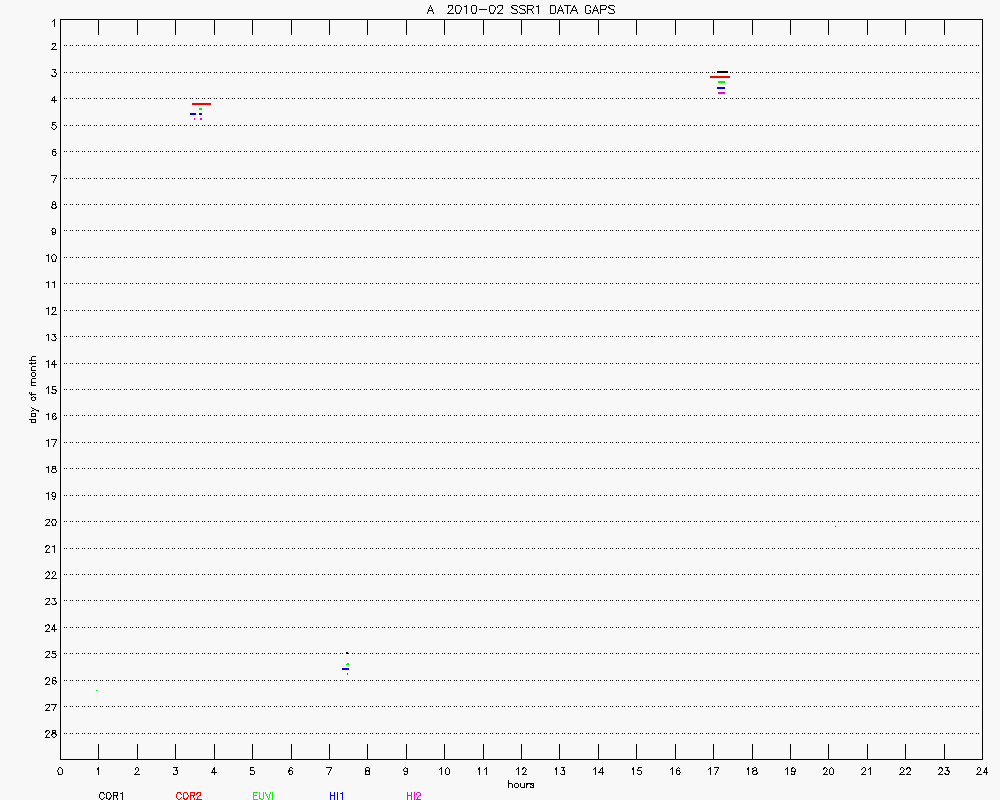Screen dimensions: 1000x800
Task: Select the blue HI1 gap marker on day 25
Action: [x=345, y=669]
